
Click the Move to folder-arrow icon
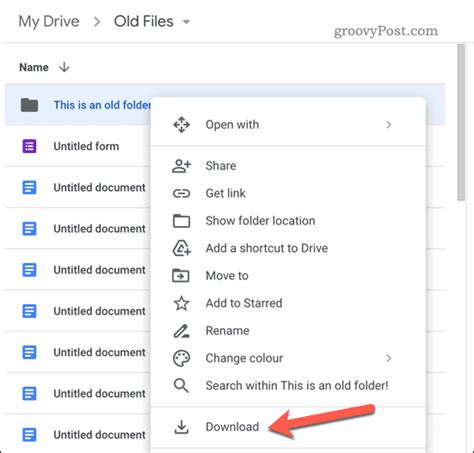click(181, 276)
